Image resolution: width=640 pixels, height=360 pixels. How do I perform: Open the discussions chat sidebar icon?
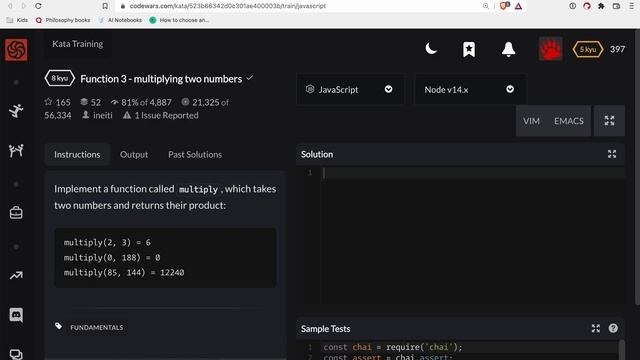tap(16, 354)
